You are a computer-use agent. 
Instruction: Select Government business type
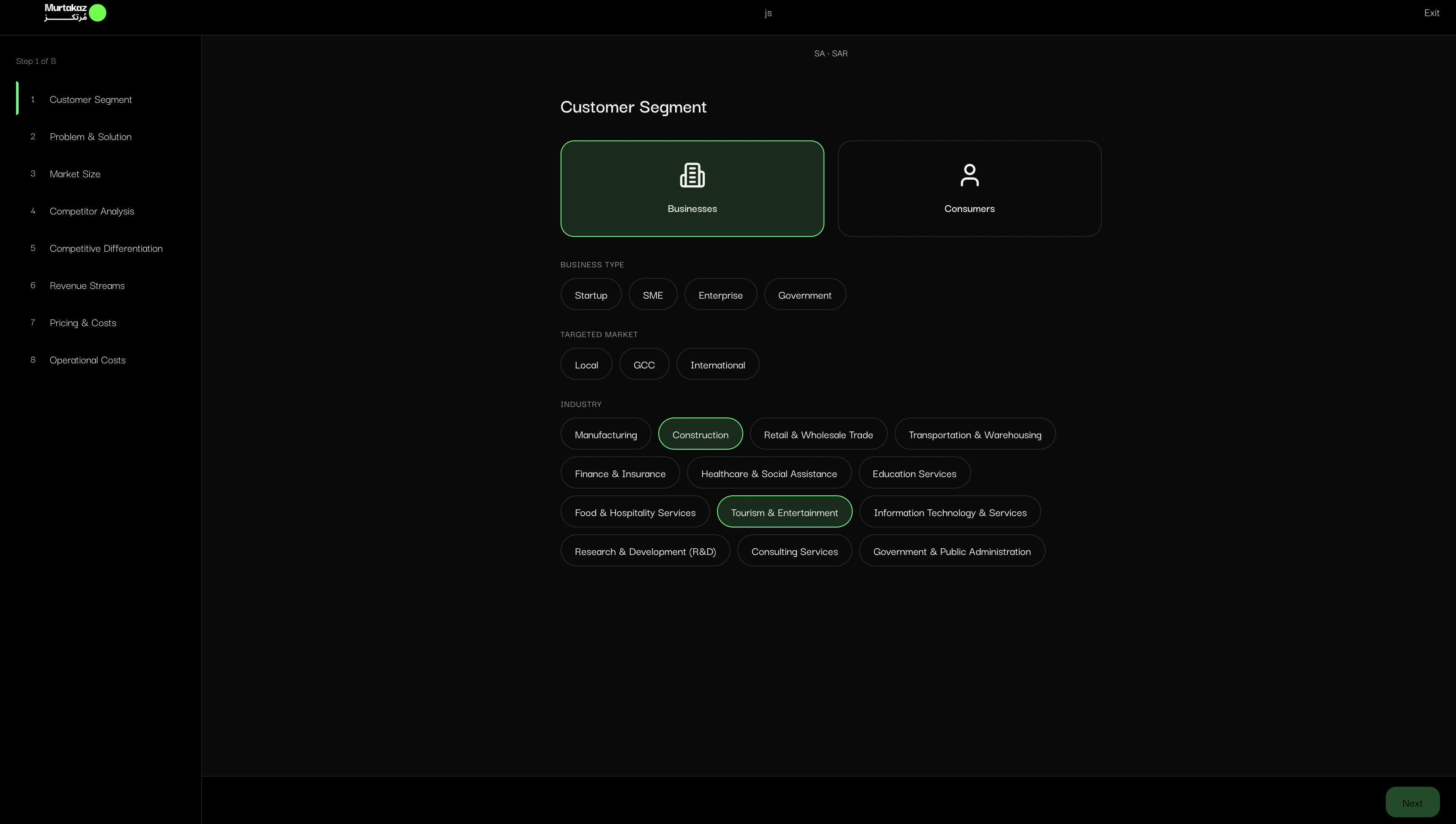(x=805, y=294)
